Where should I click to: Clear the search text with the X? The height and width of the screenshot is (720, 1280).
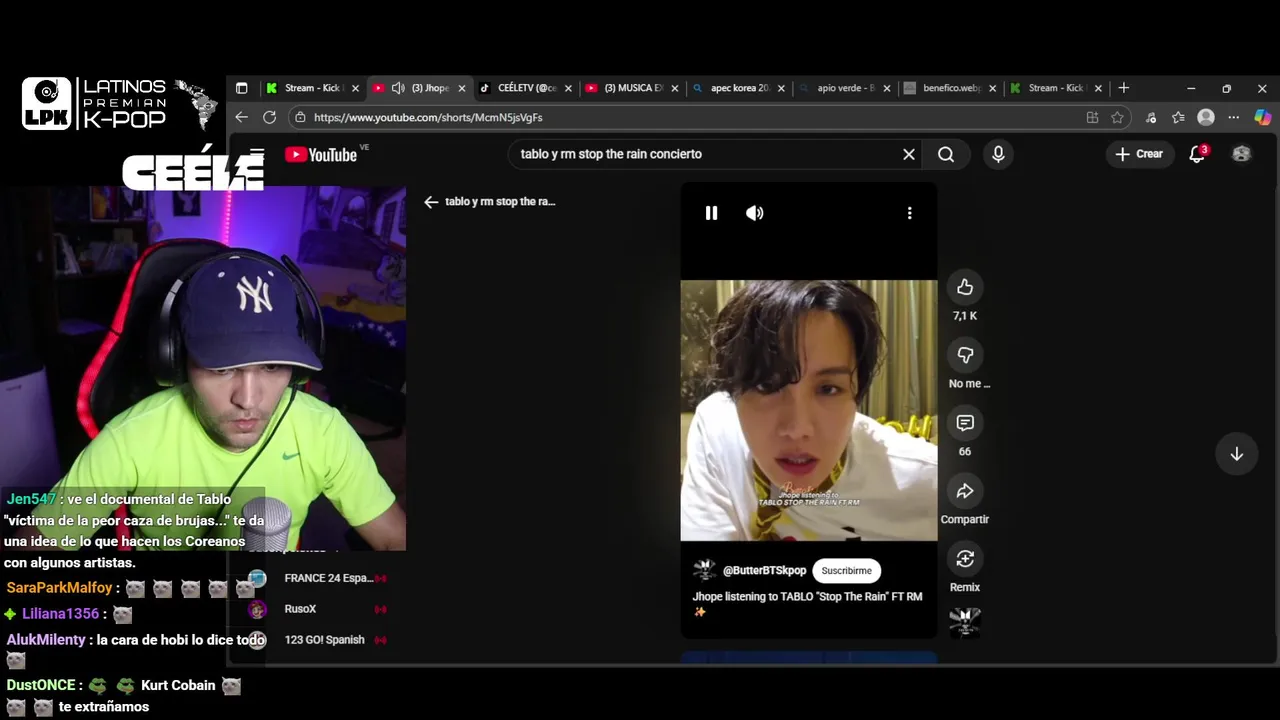point(909,154)
